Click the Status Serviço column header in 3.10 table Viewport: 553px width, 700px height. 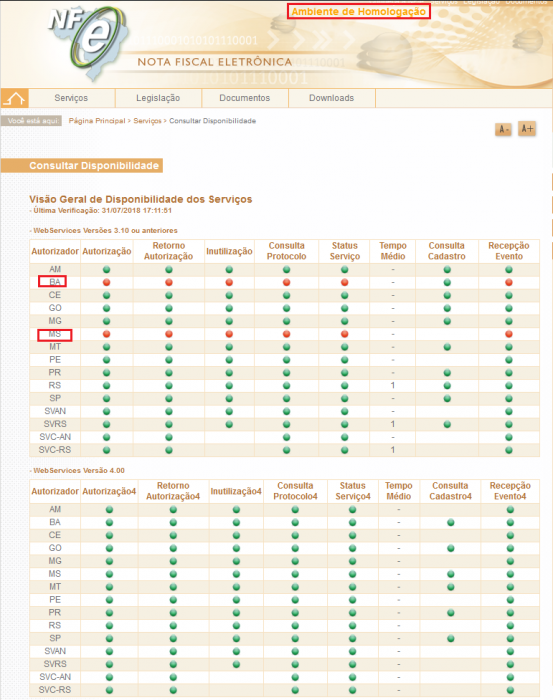[x=345, y=251]
